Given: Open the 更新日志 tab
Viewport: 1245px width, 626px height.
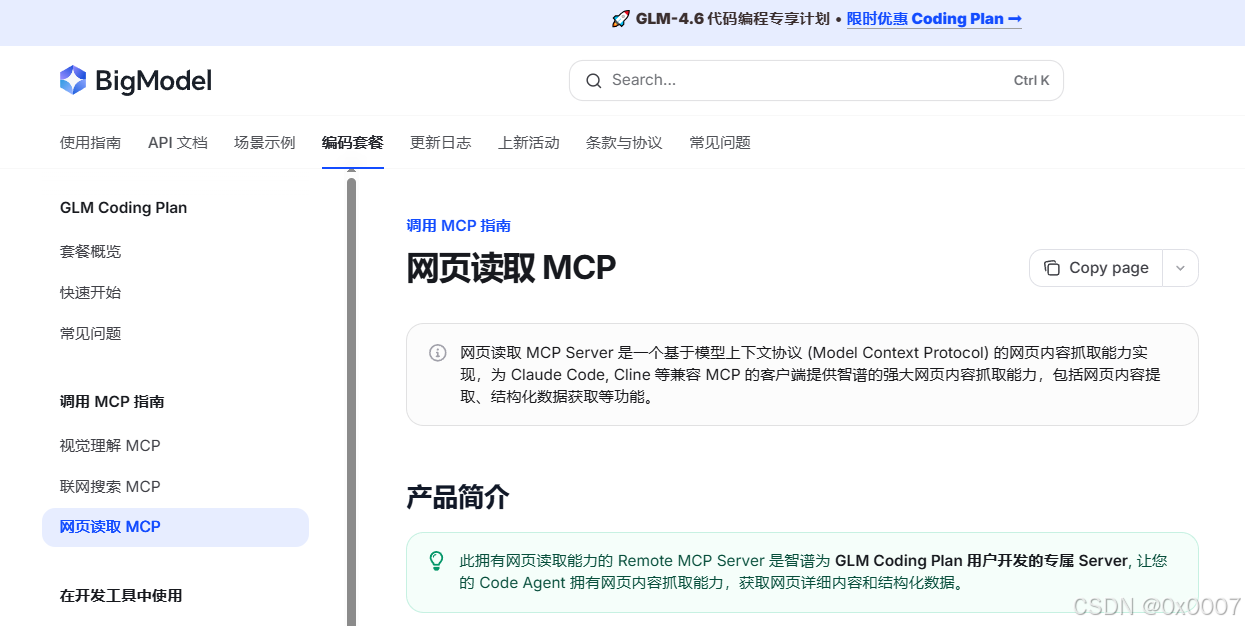Looking at the screenshot, I should pyautogui.click(x=441, y=143).
